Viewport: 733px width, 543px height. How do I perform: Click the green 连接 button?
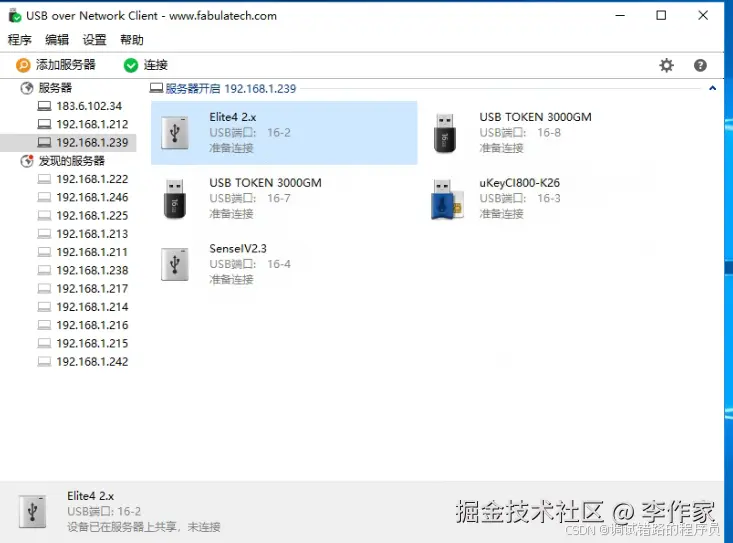[146, 65]
